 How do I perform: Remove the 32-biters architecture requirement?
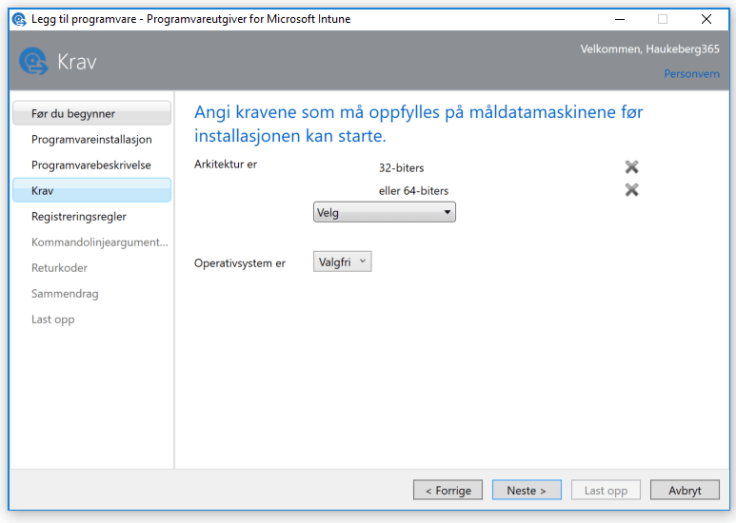pyautogui.click(x=631, y=167)
